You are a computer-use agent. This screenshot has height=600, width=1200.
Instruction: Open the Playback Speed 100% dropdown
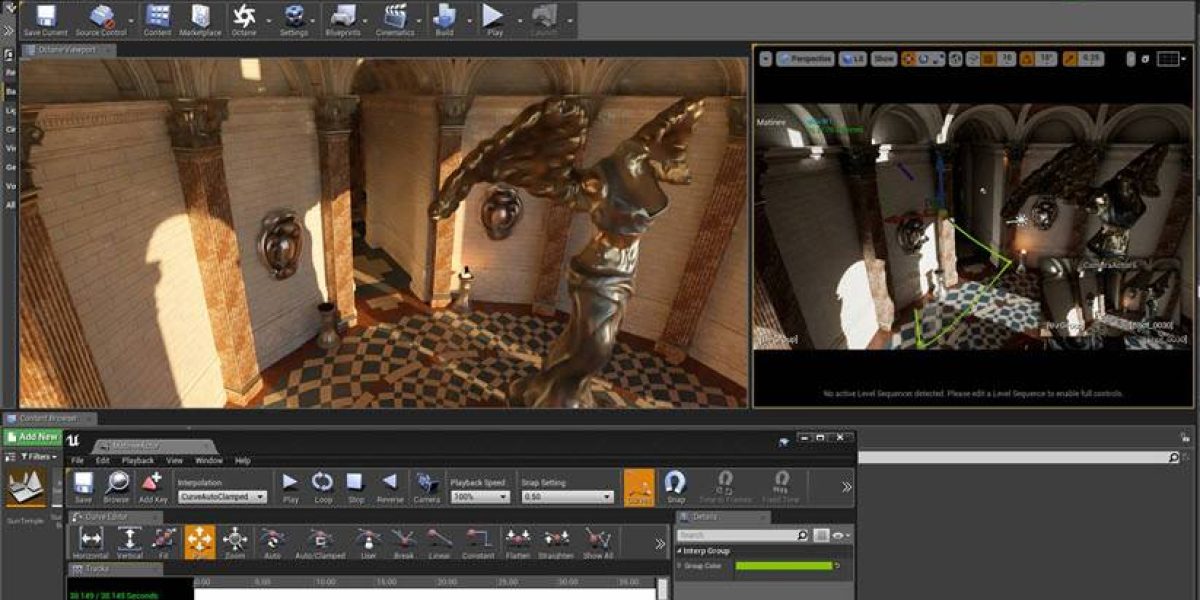click(478, 497)
